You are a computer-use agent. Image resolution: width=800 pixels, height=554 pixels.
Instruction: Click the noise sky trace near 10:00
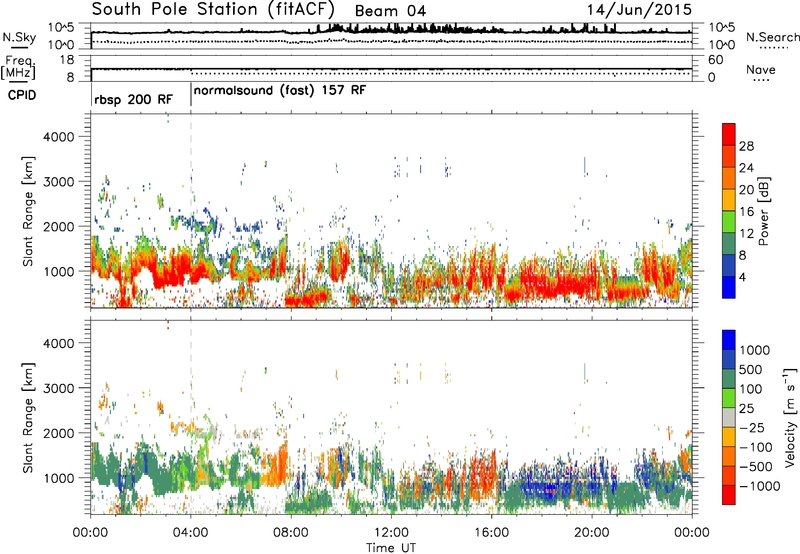(x=341, y=28)
